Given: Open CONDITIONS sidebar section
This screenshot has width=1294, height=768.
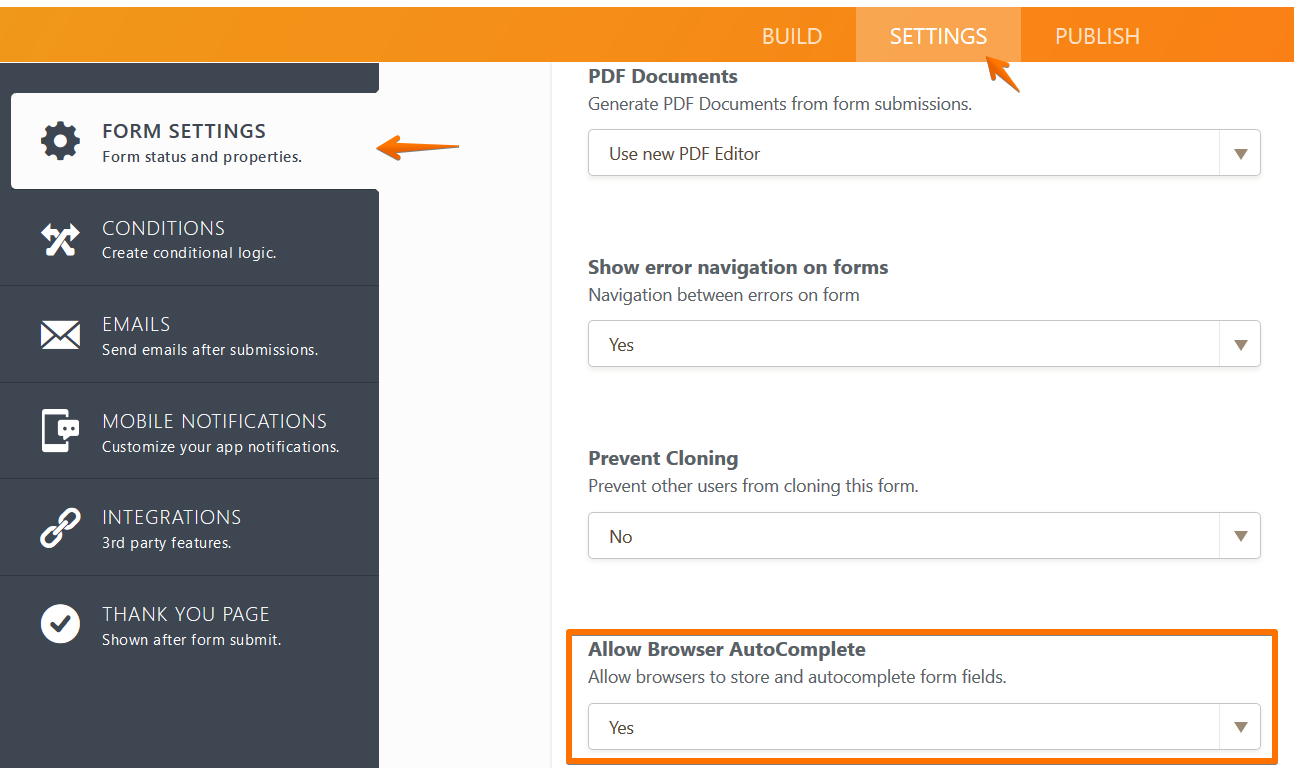Looking at the screenshot, I should point(189,239).
